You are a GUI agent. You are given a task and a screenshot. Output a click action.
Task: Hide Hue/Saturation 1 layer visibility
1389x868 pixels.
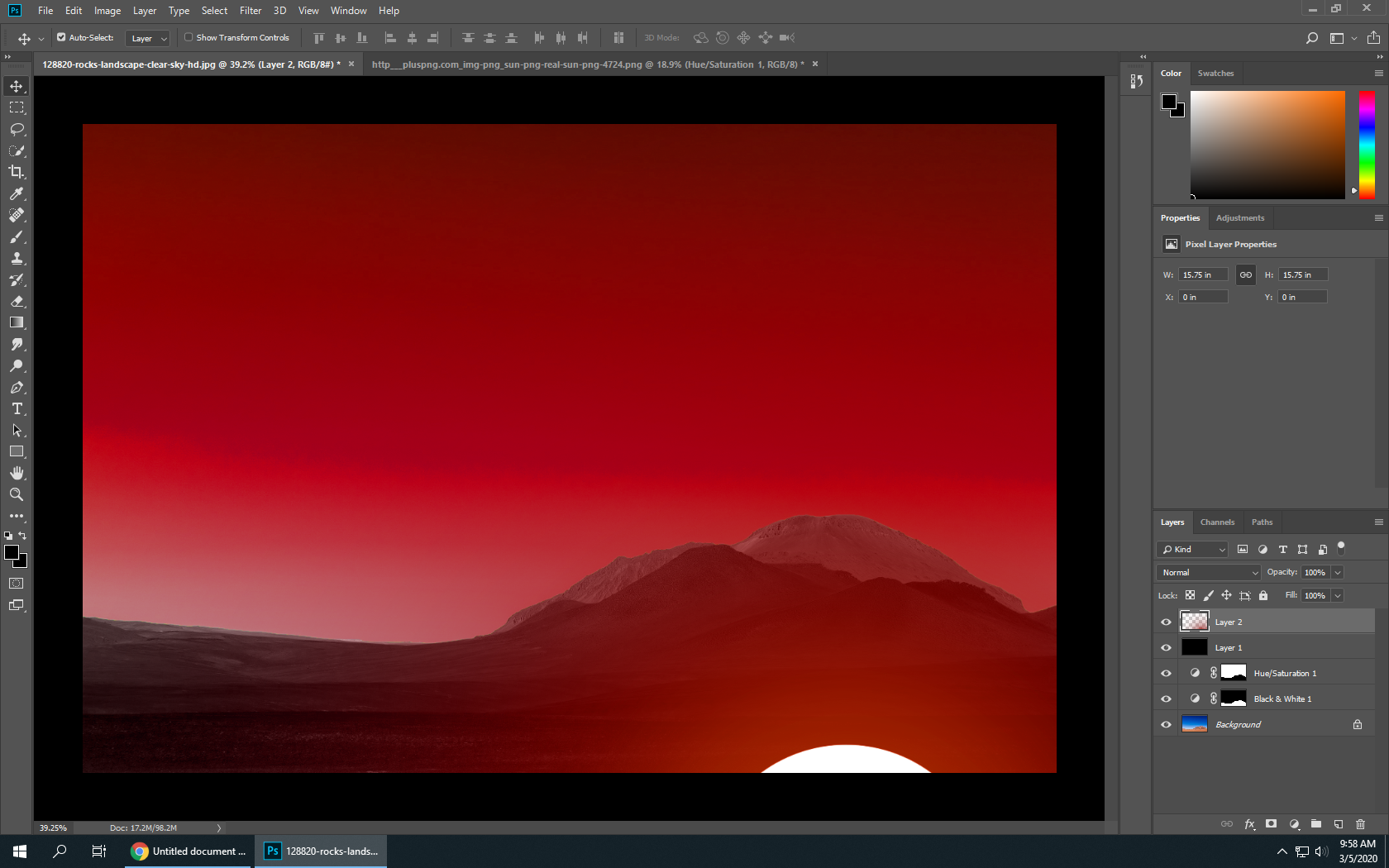pyautogui.click(x=1166, y=673)
